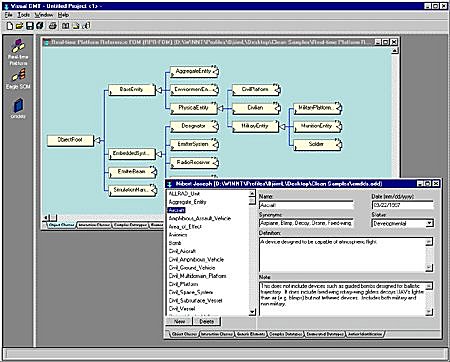This screenshot has height=362, width=450.
Task: Click corner icon on CivilPlatform node
Action: pos(277,89)
